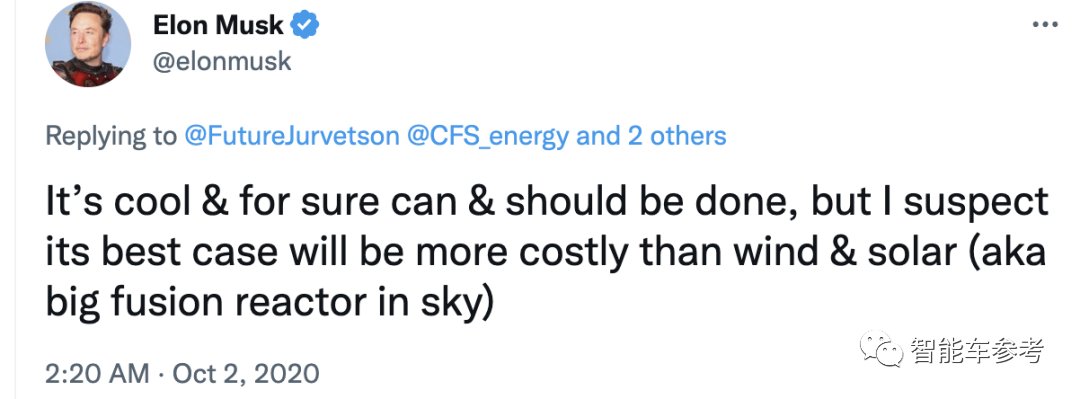This screenshot has width=1080, height=399.
Task: Open the @CFS_energy mention
Action: [x=487, y=136]
